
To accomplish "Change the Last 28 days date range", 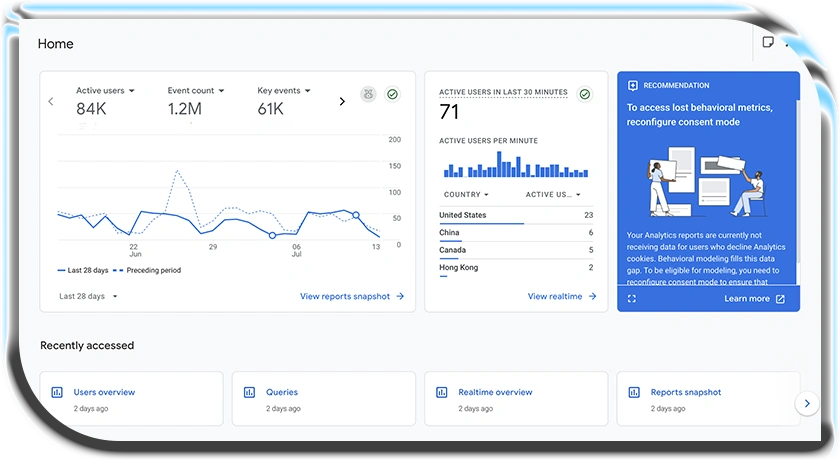I will [x=88, y=296].
